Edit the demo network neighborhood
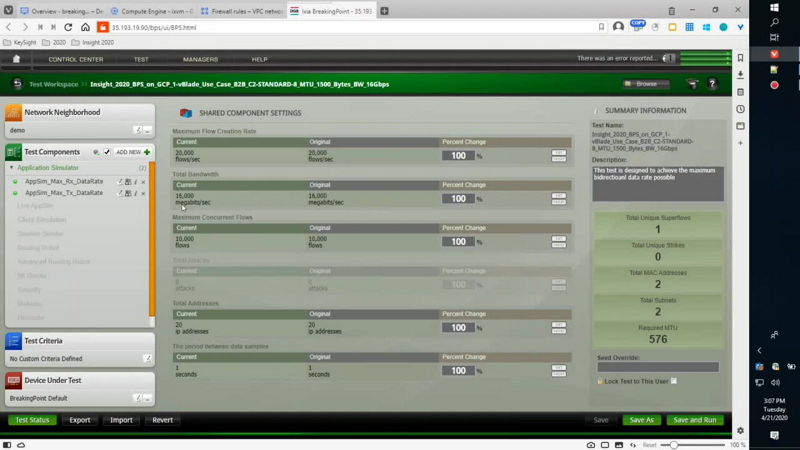This screenshot has width=800, height=450. [x=138, y=130]
